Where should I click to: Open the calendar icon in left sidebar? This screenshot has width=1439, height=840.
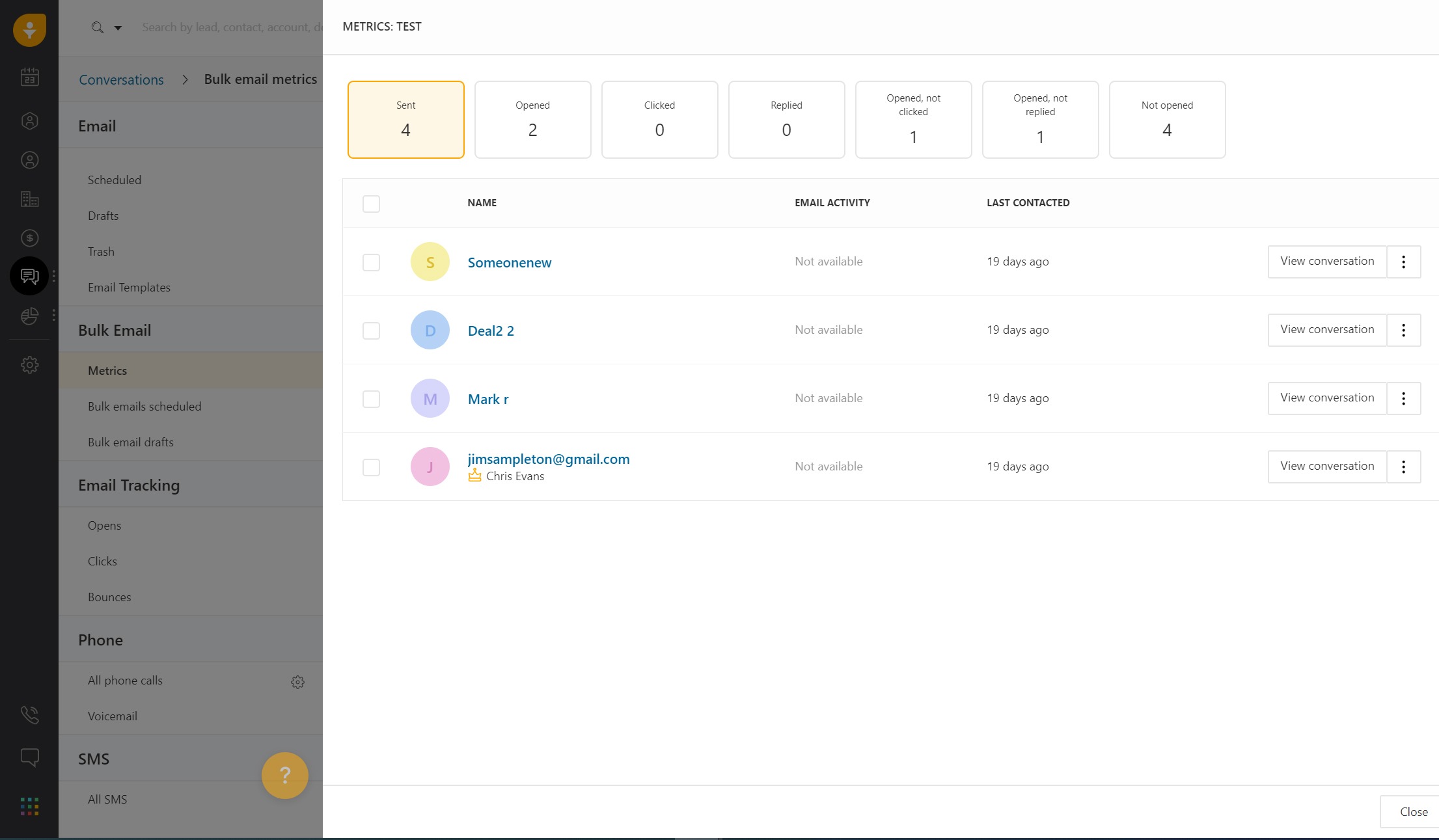coord(29,77)
